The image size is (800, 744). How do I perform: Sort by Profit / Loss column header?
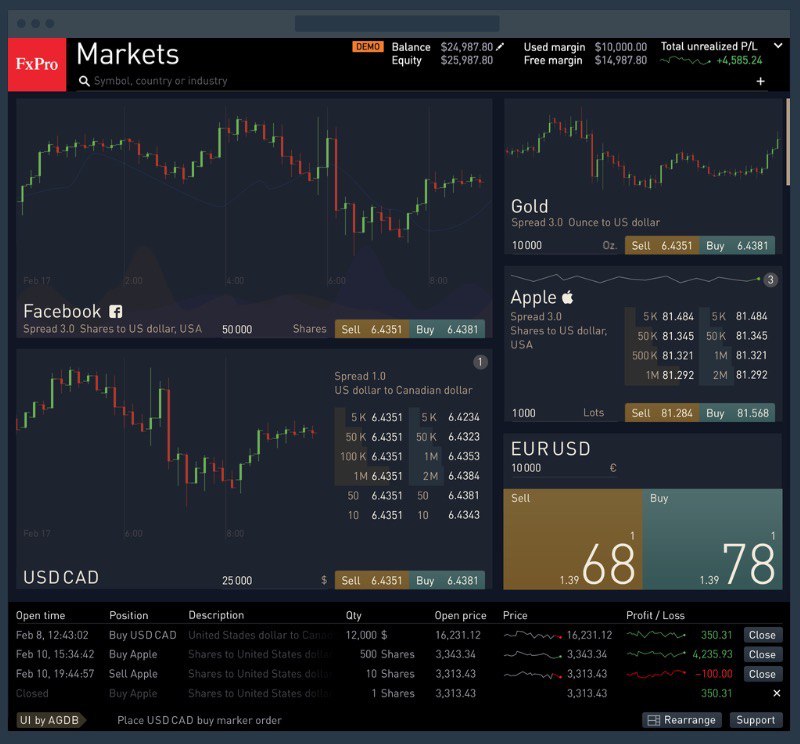655,615
